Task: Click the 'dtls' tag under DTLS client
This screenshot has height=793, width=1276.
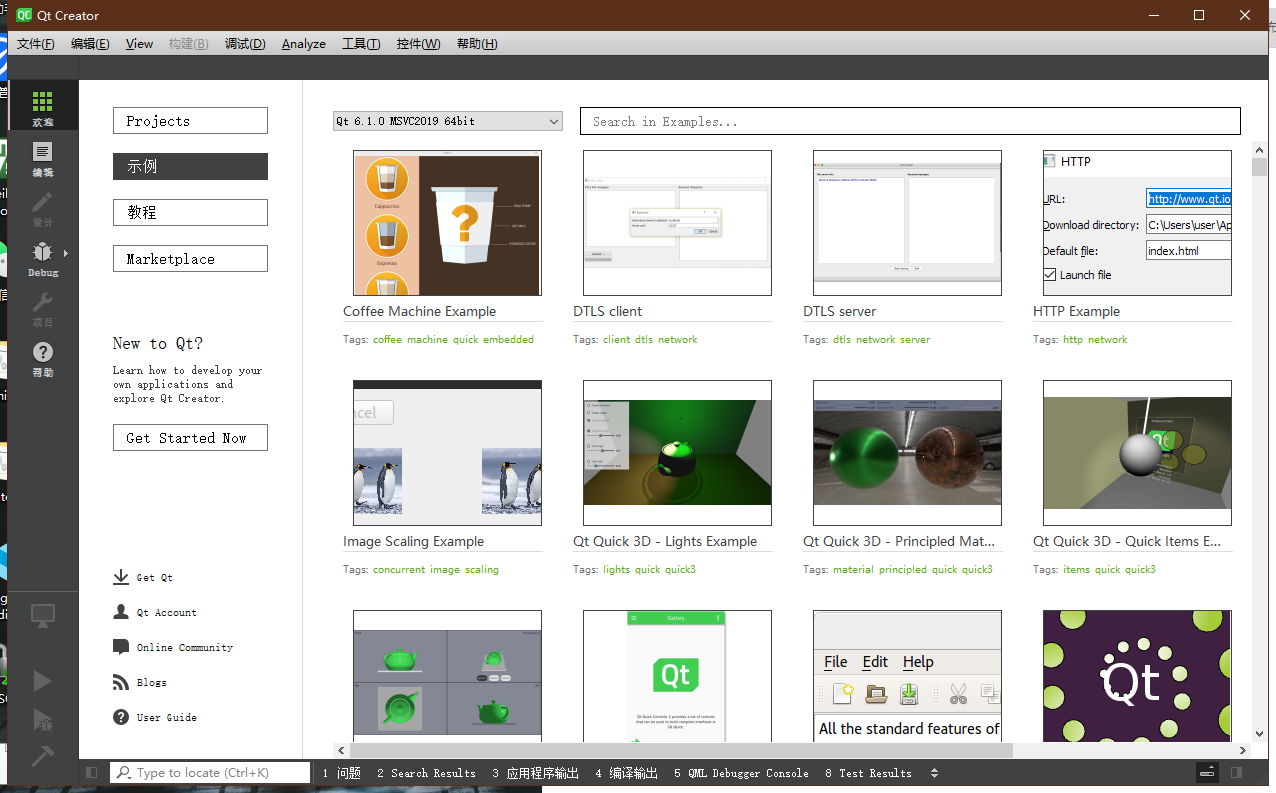Action: [x=644, y=340]
